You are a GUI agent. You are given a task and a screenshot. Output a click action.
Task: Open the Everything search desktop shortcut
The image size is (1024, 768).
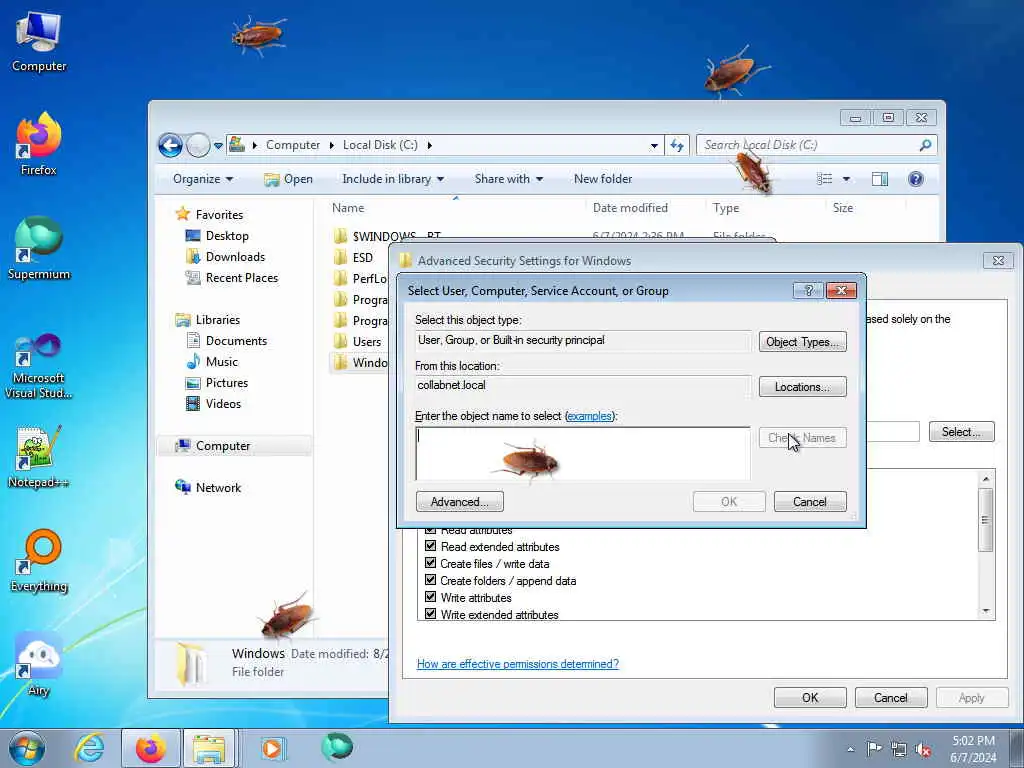(x=39, y=561)
